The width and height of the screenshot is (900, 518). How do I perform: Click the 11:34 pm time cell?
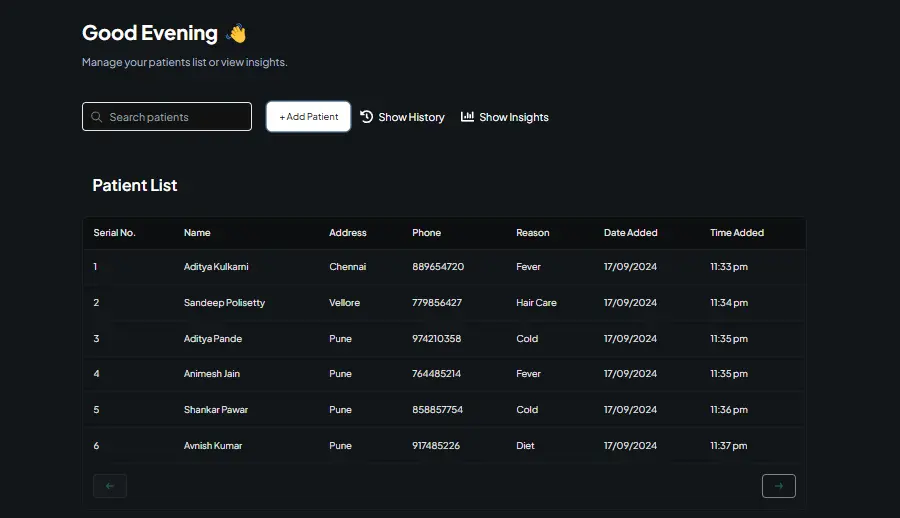point(729,303)
